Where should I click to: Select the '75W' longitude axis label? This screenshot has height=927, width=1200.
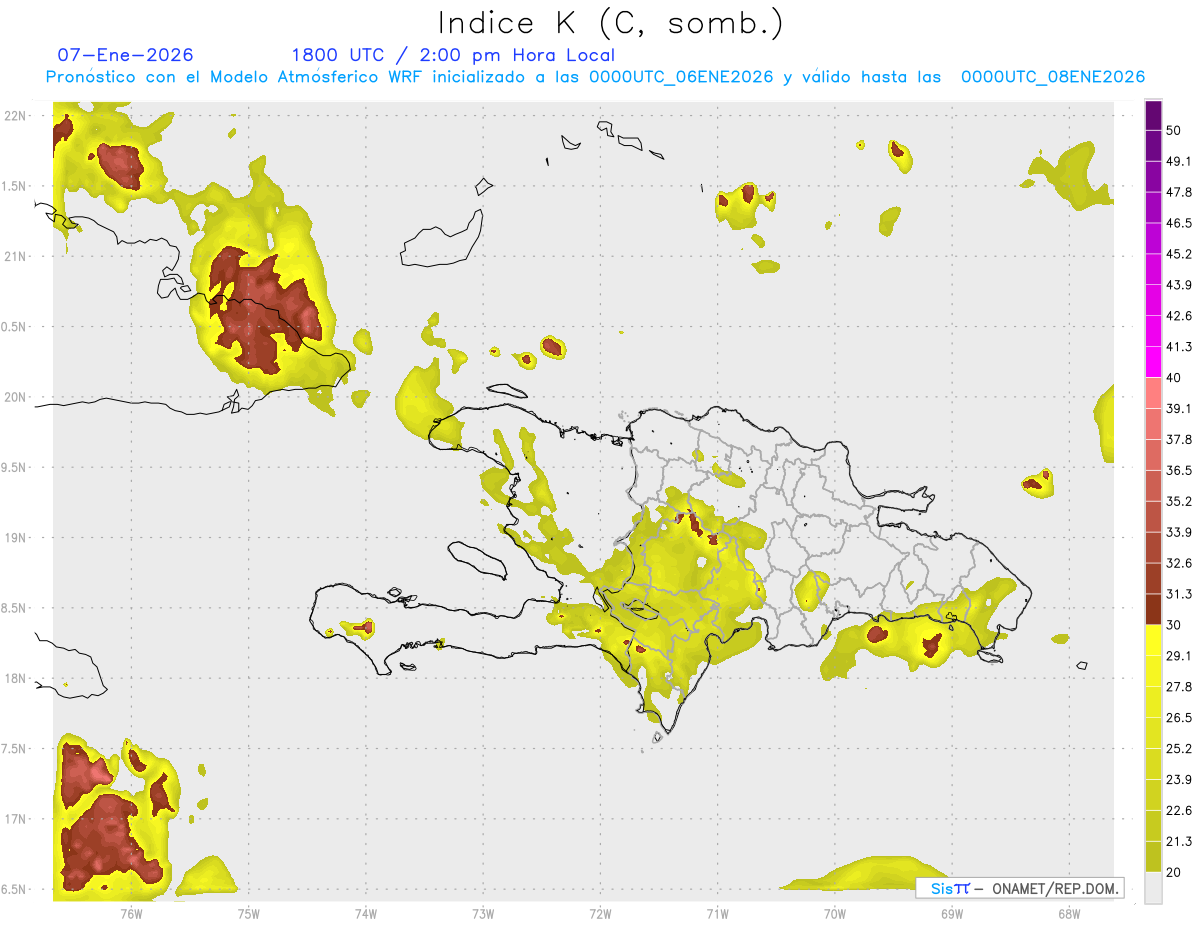pyautogui.click(x=249, y=914)
